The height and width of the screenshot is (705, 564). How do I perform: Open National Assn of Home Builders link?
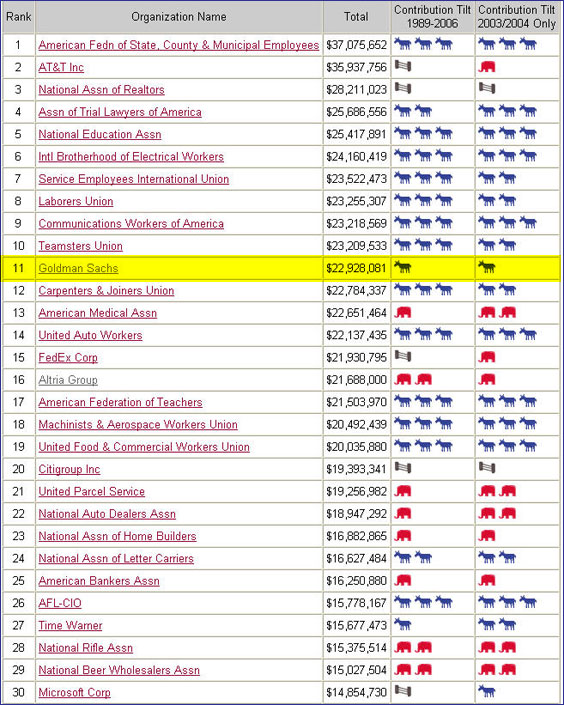pyautogui.click(x=117, y=536)
